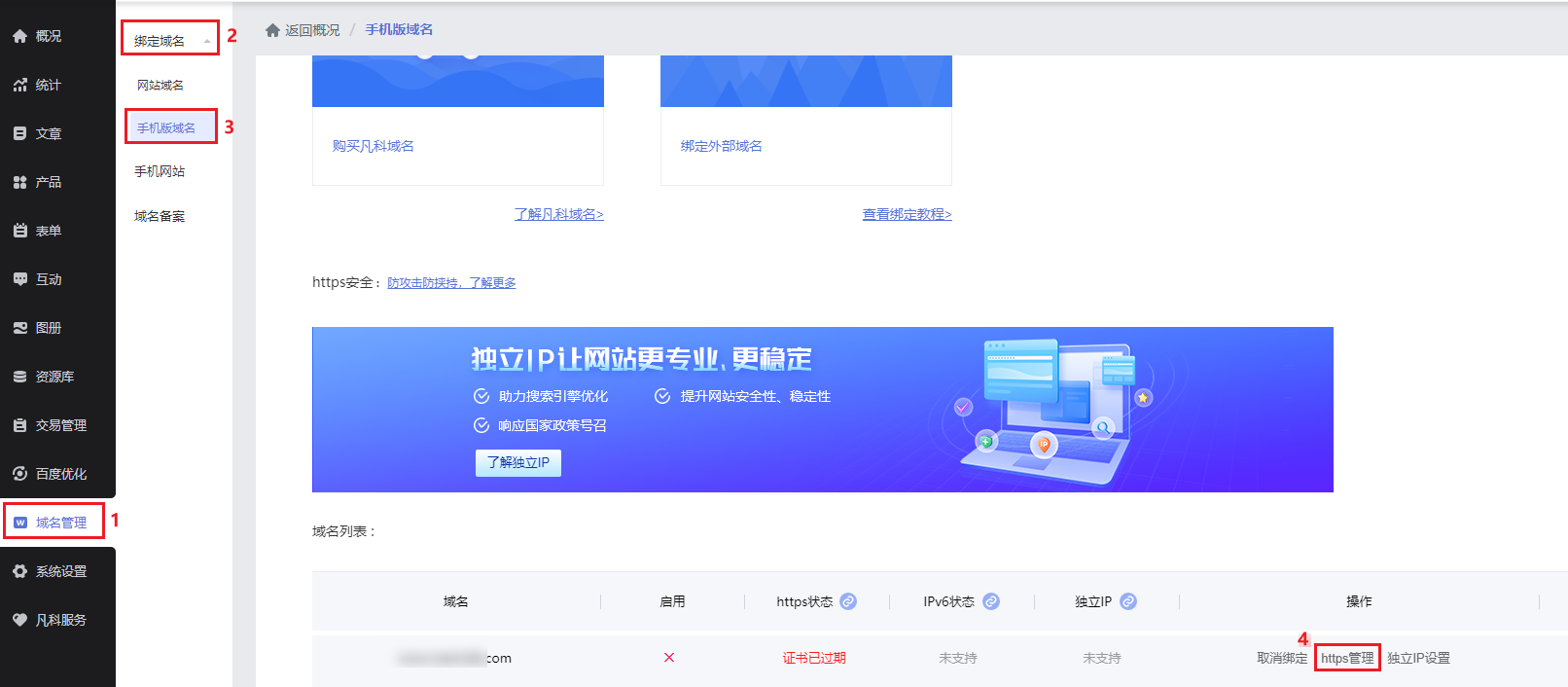Open 手机网站 submenu item
The width and height of the screenshot is (1568, 687).
(160, 171)
